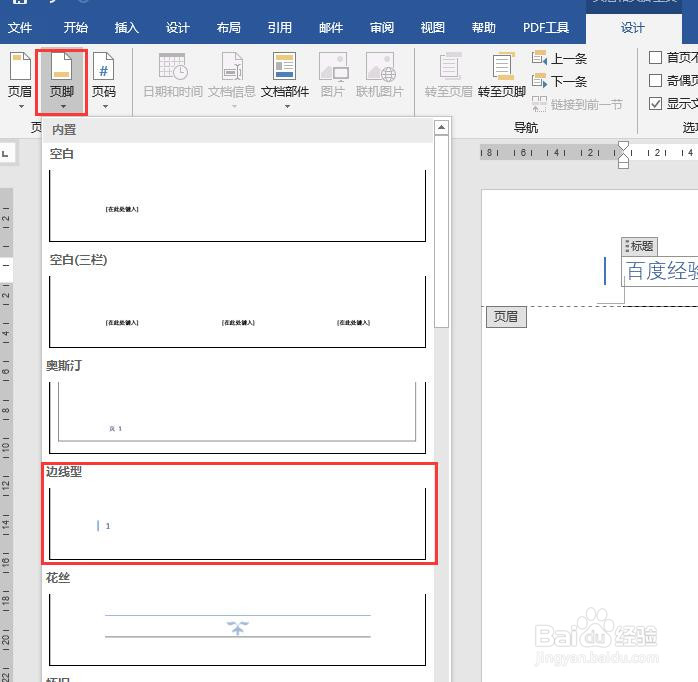Expand the 文档信息 dropdown arrow
698x682 pixels.
coord(234,107)
